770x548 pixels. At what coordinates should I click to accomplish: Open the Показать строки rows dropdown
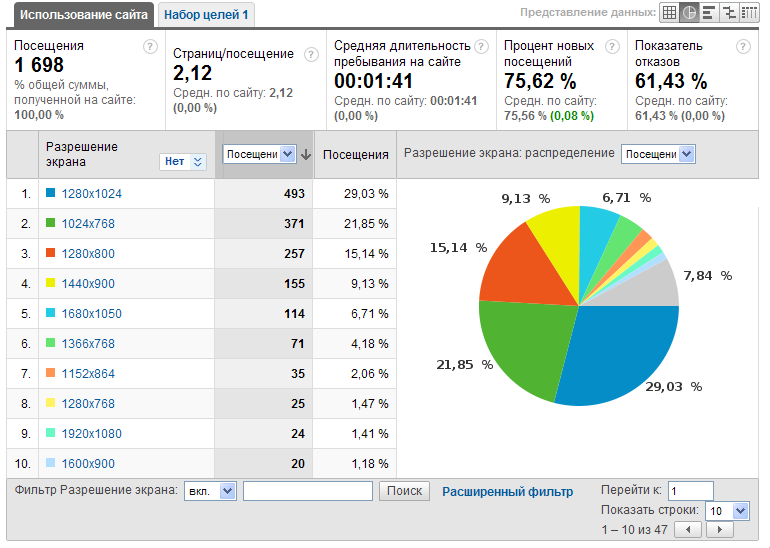coord(727,510)
